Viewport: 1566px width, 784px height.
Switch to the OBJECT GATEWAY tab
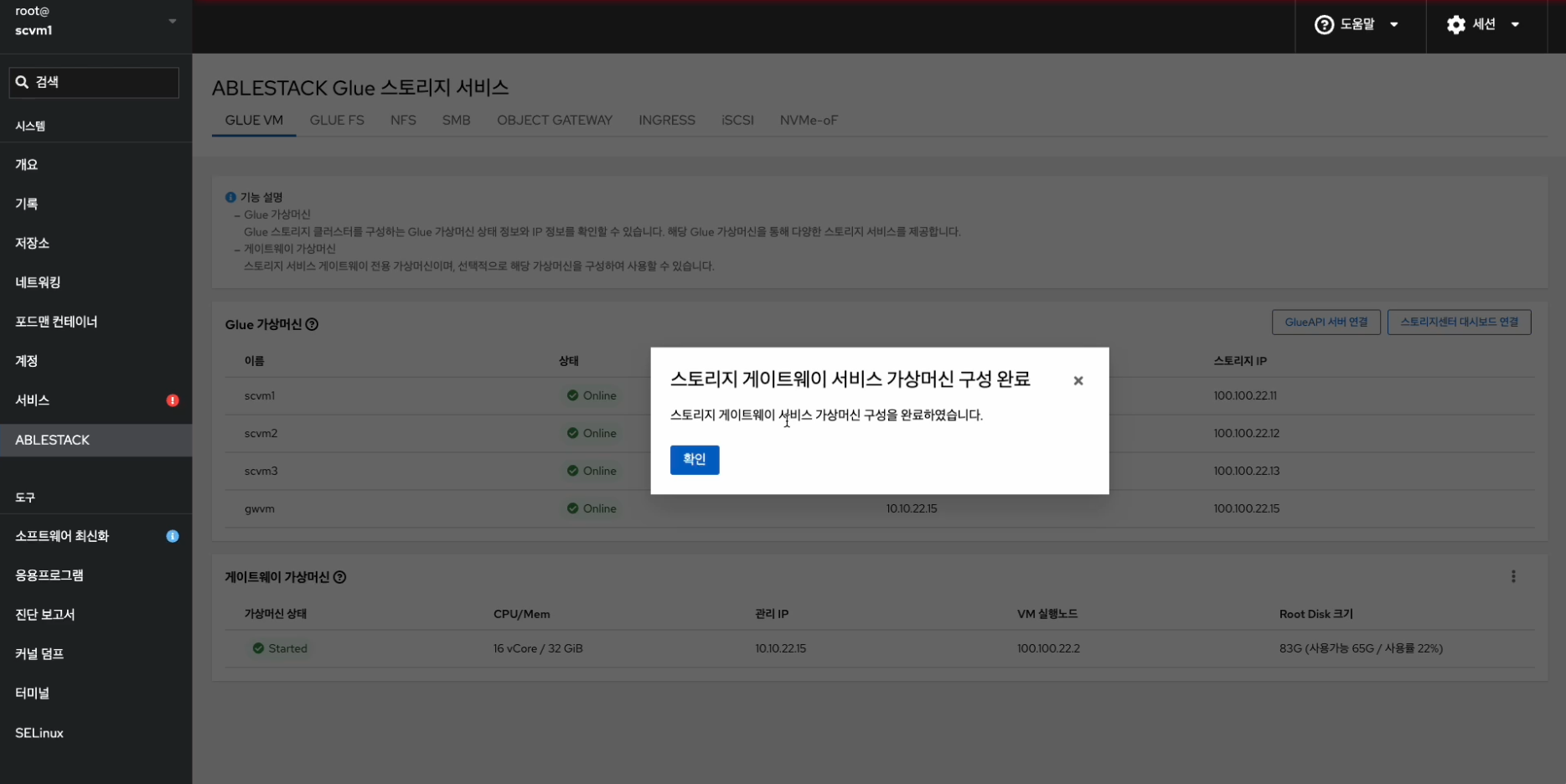pyautogui.click(x=555, y=121)
